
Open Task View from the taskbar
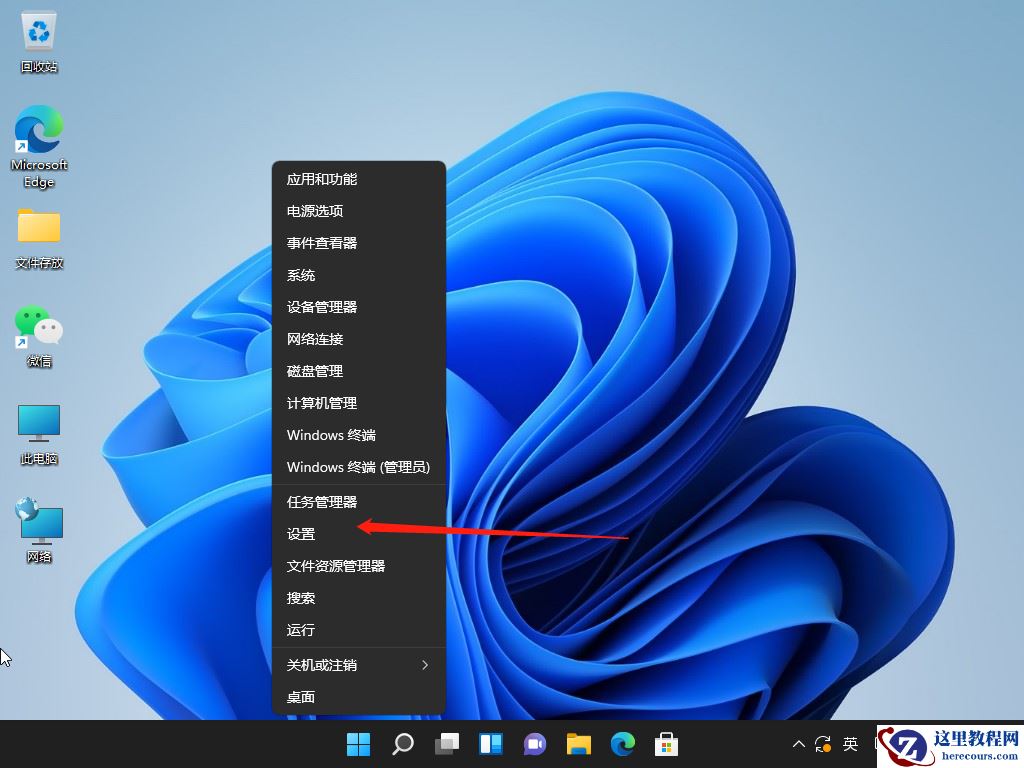tap(446, 744)
